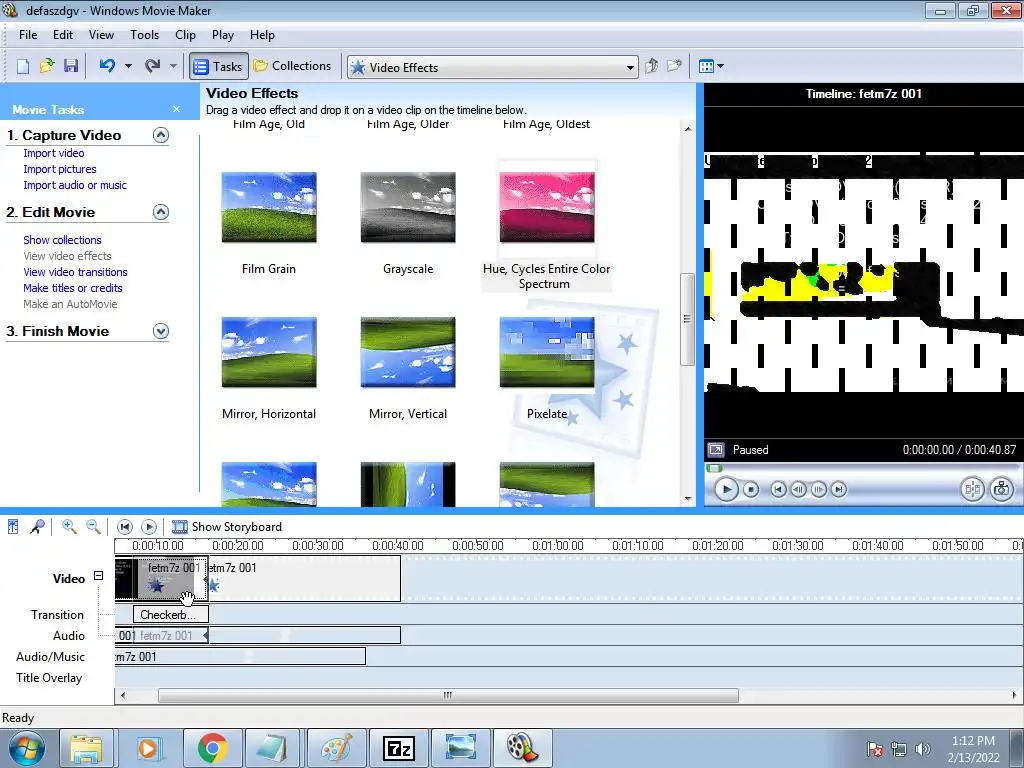
Task: Toggle the Tasks pane button
Action: click(219, 67)
